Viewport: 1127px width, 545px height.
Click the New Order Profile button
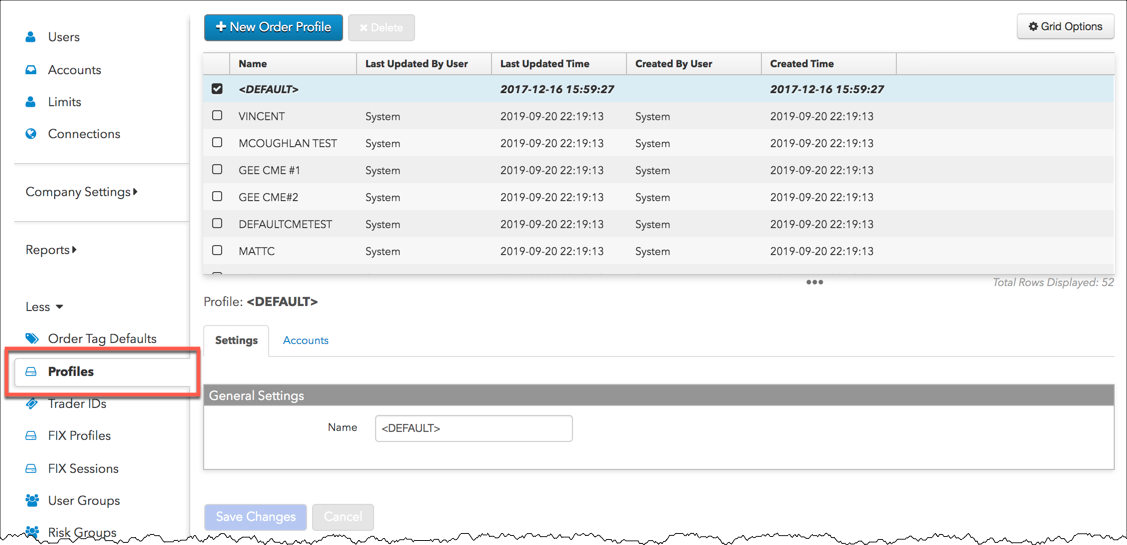point(273,27)
